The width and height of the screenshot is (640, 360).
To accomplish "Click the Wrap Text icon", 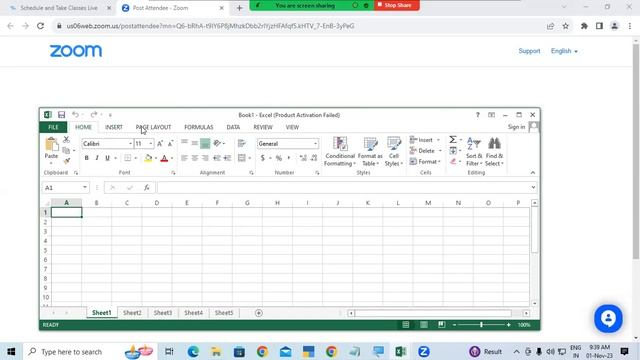I will click(x=241, y=143).
